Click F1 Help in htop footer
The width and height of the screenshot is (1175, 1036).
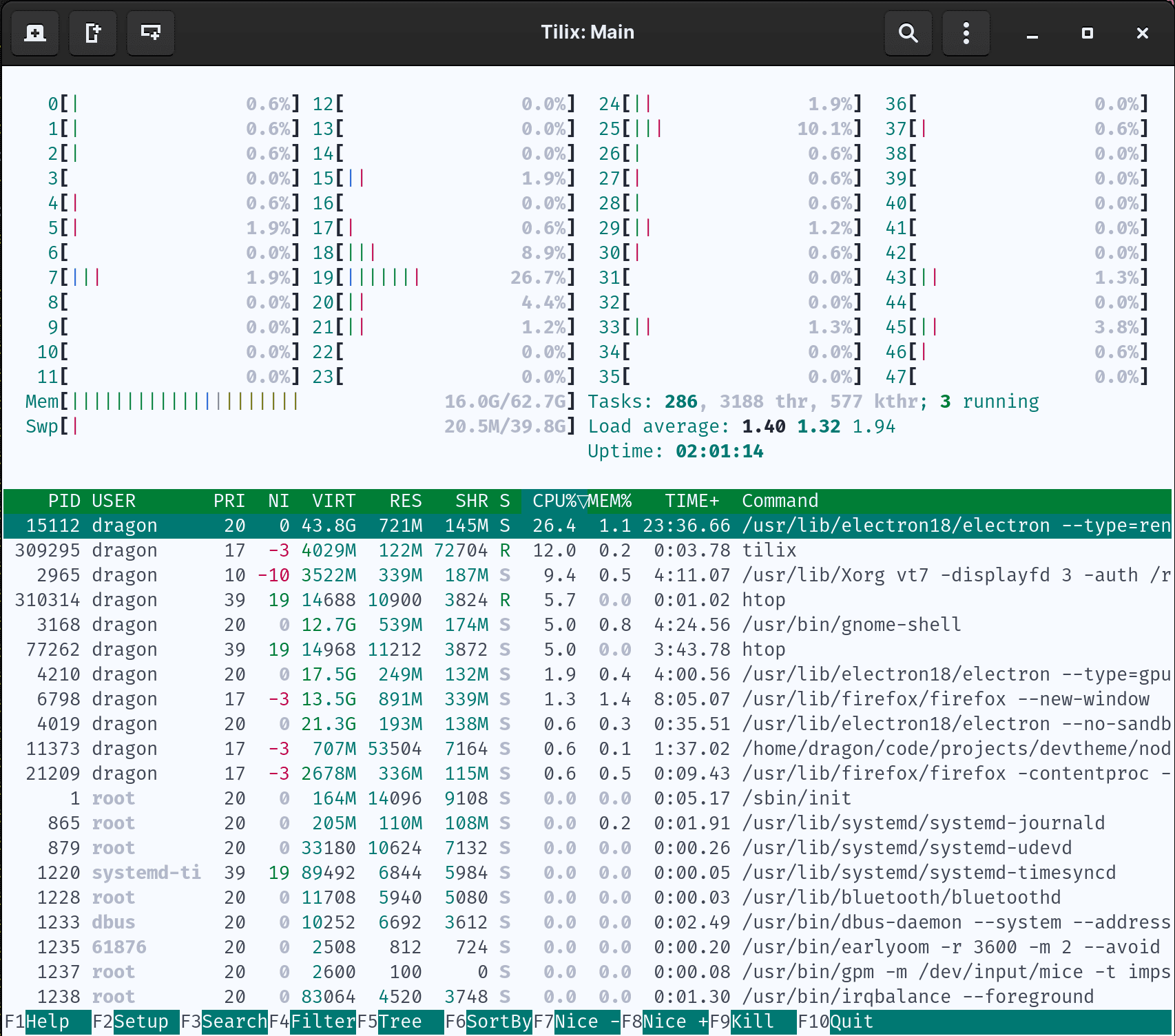coord(47,1022)
